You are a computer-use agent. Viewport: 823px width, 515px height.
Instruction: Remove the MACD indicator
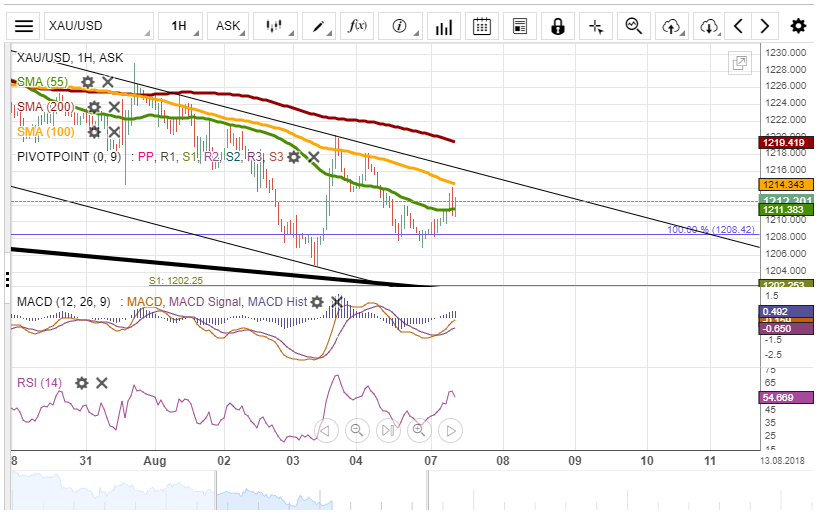[x=337, y=302]
